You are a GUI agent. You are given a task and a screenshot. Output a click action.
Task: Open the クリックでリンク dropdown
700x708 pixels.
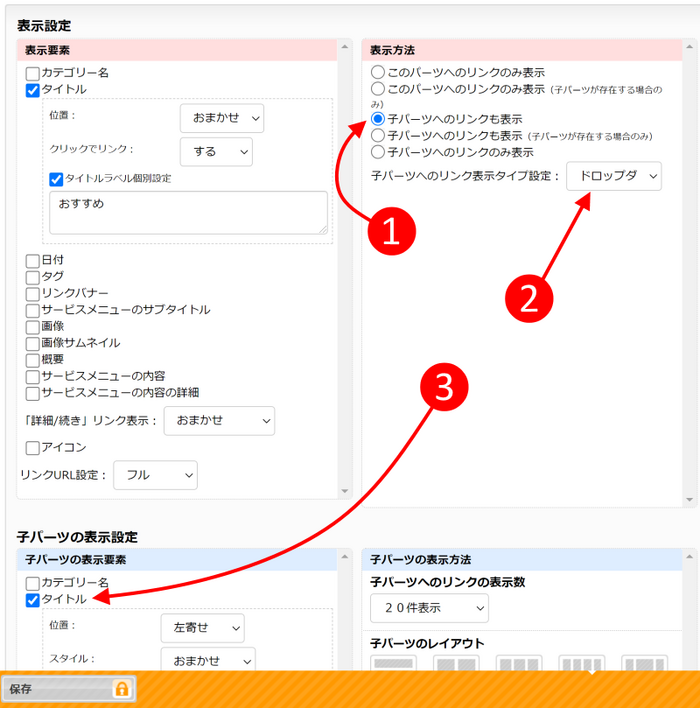216,152
